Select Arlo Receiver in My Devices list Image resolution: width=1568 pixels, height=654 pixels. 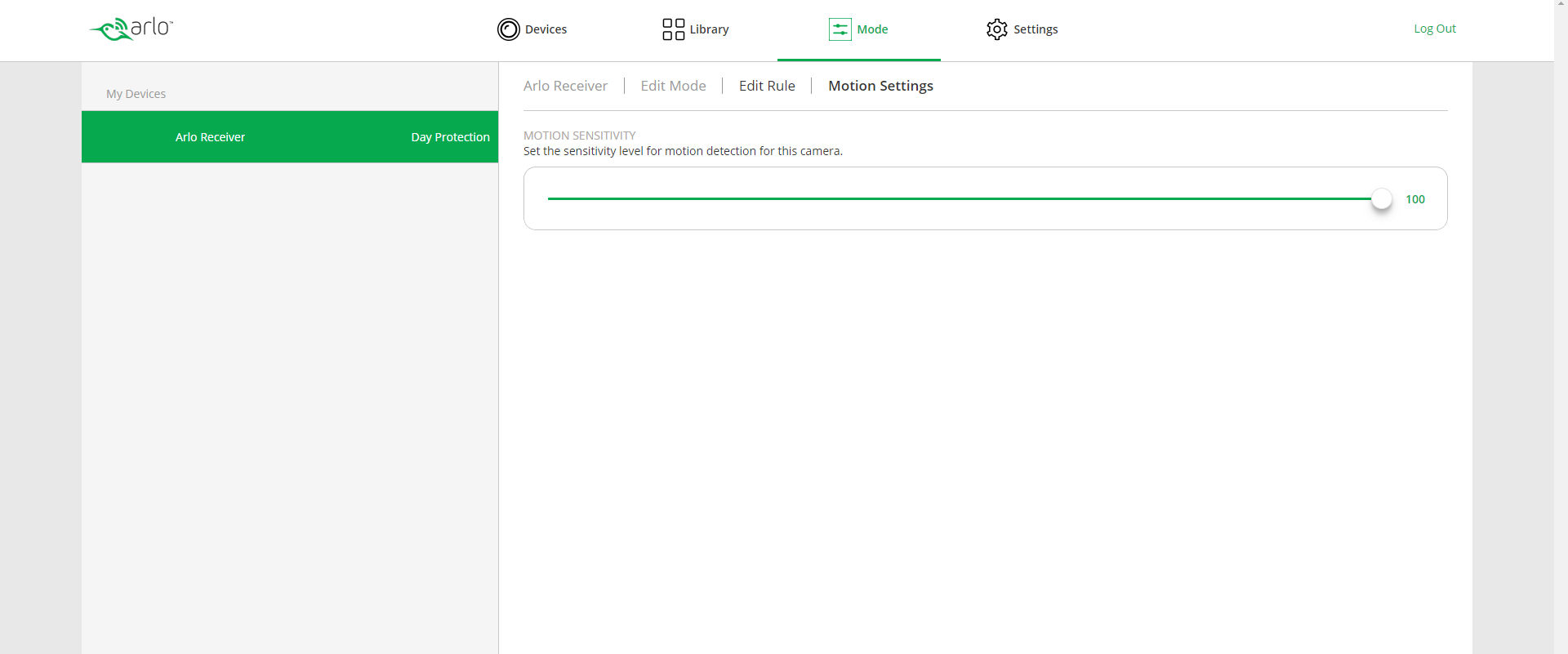coord(210,137)
